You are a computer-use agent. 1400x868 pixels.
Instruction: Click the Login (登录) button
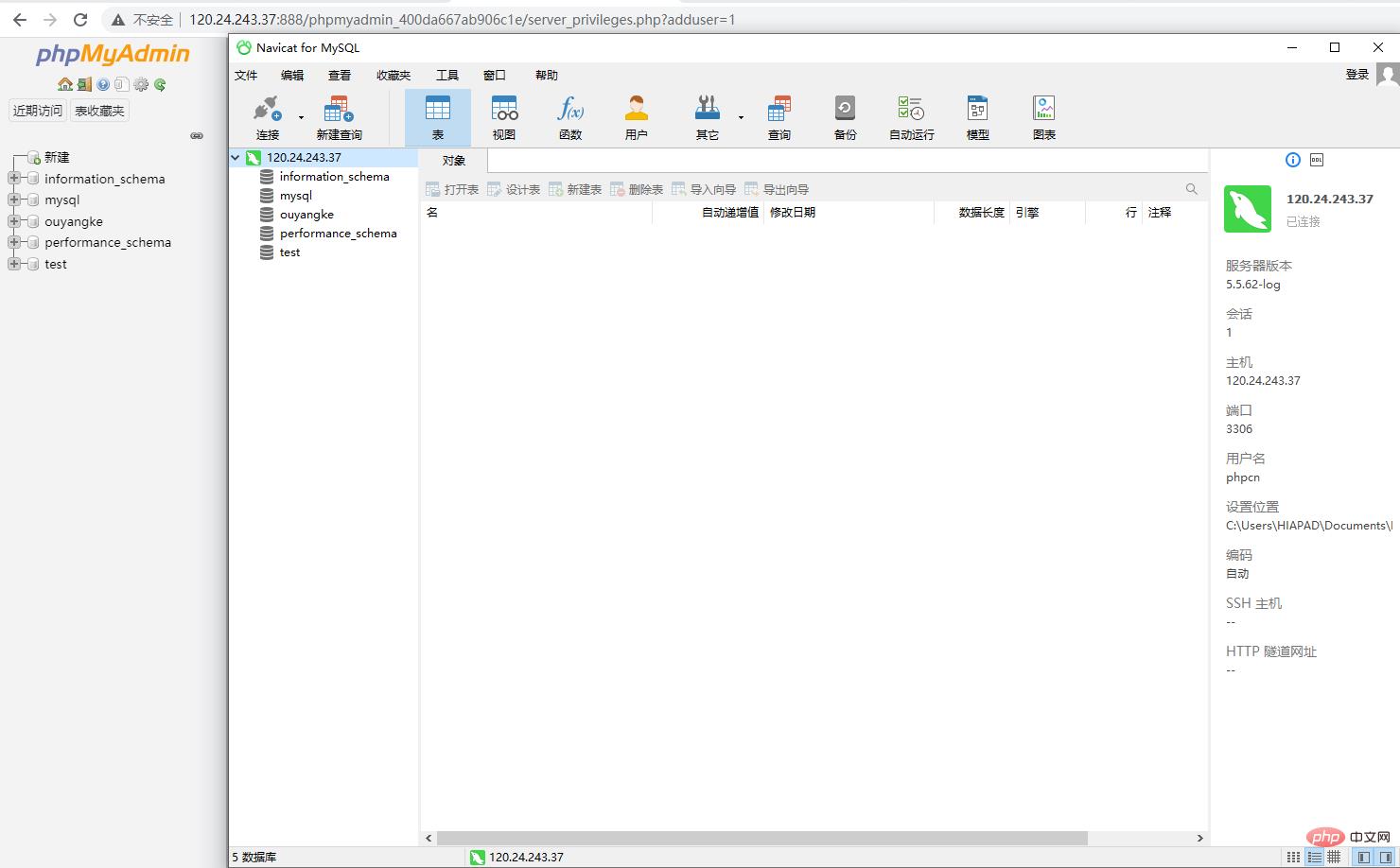click(1357, 75)
